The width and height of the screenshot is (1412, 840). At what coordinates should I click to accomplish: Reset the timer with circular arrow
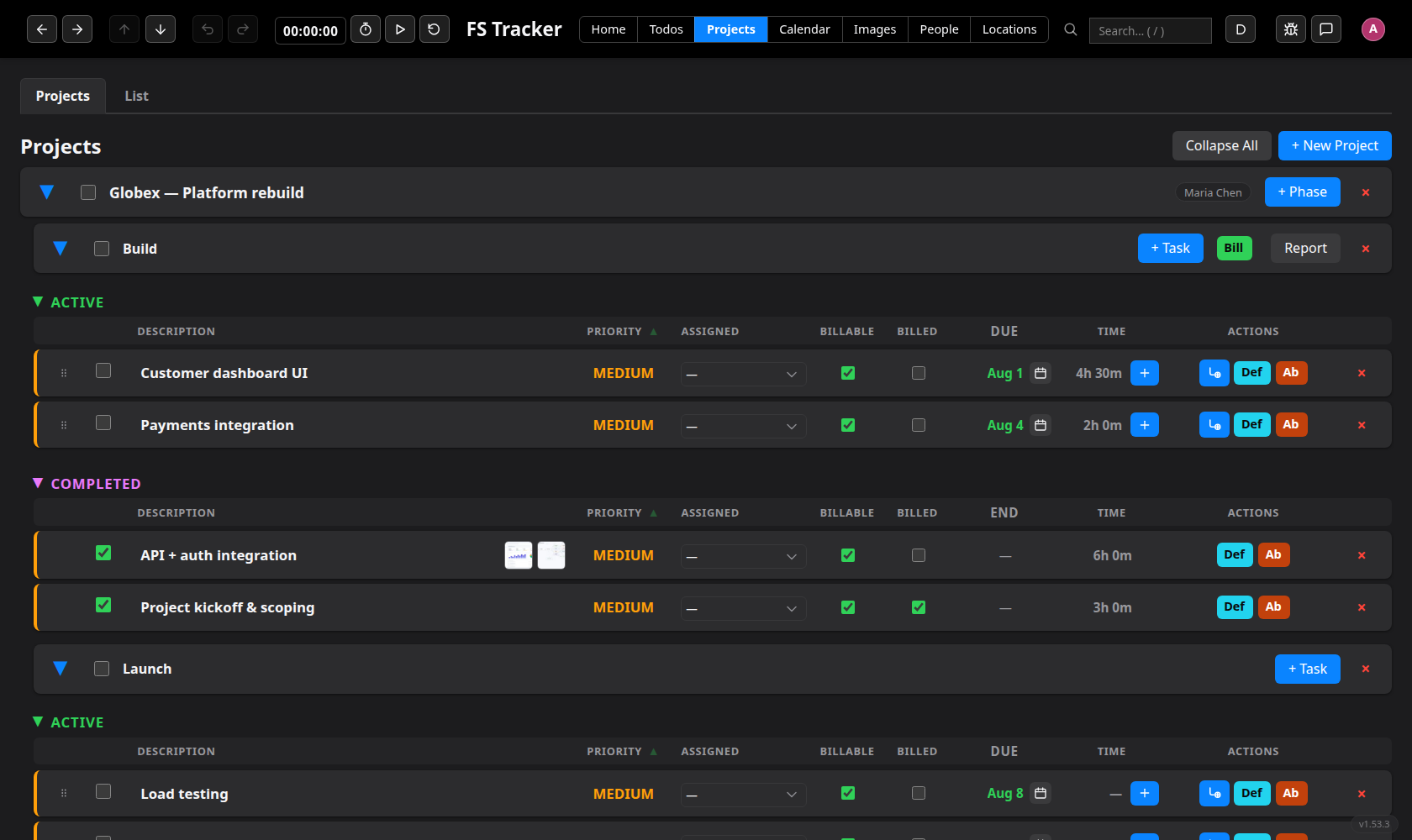(435, 29)
